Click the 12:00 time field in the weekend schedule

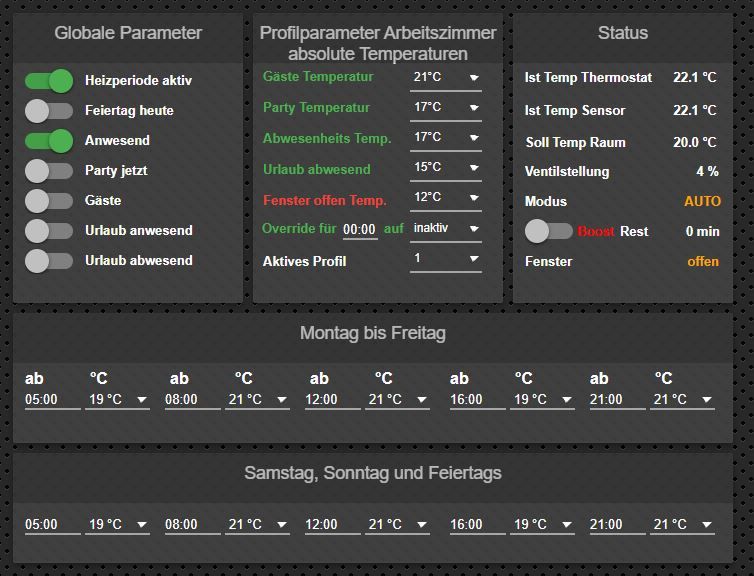(332, 525)
